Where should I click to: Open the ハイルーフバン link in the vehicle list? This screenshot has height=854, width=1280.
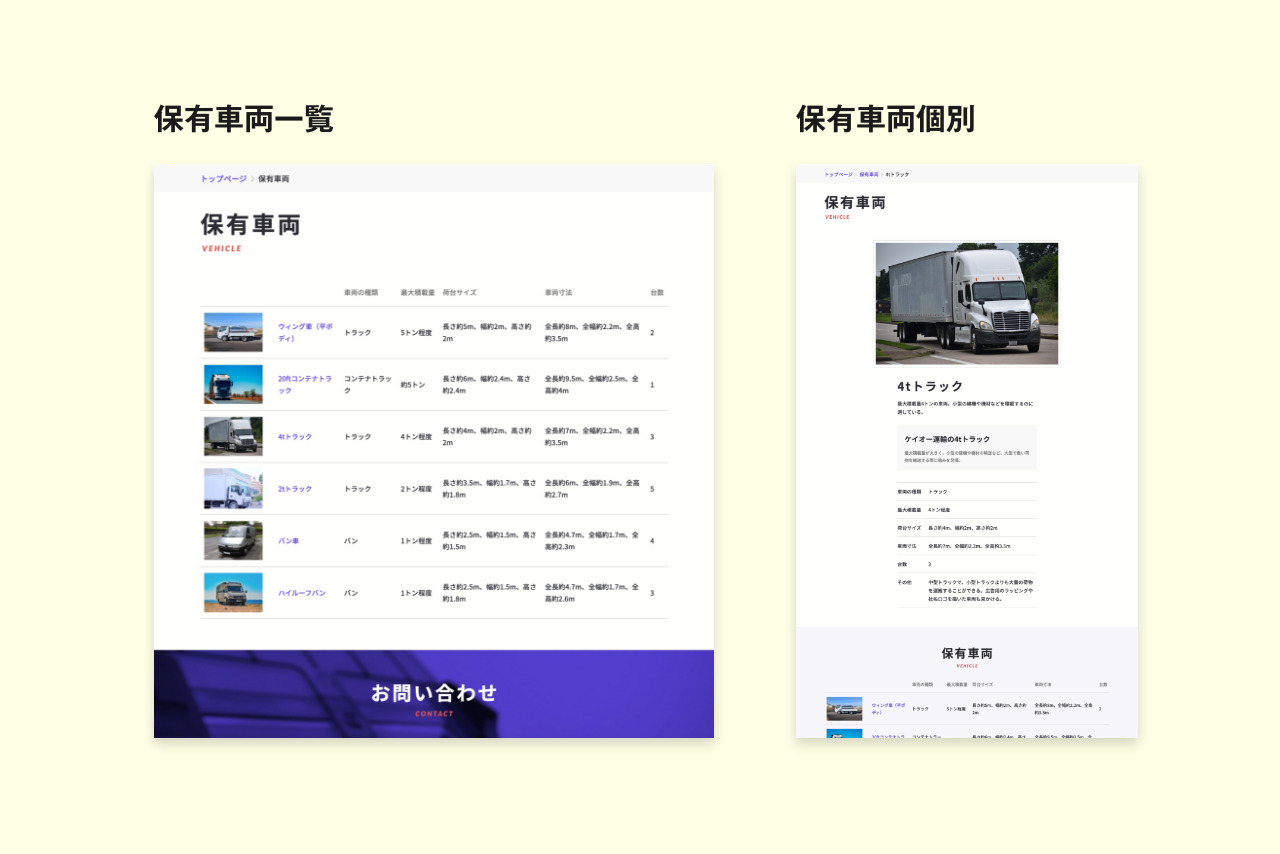click(x=302, y=593)
